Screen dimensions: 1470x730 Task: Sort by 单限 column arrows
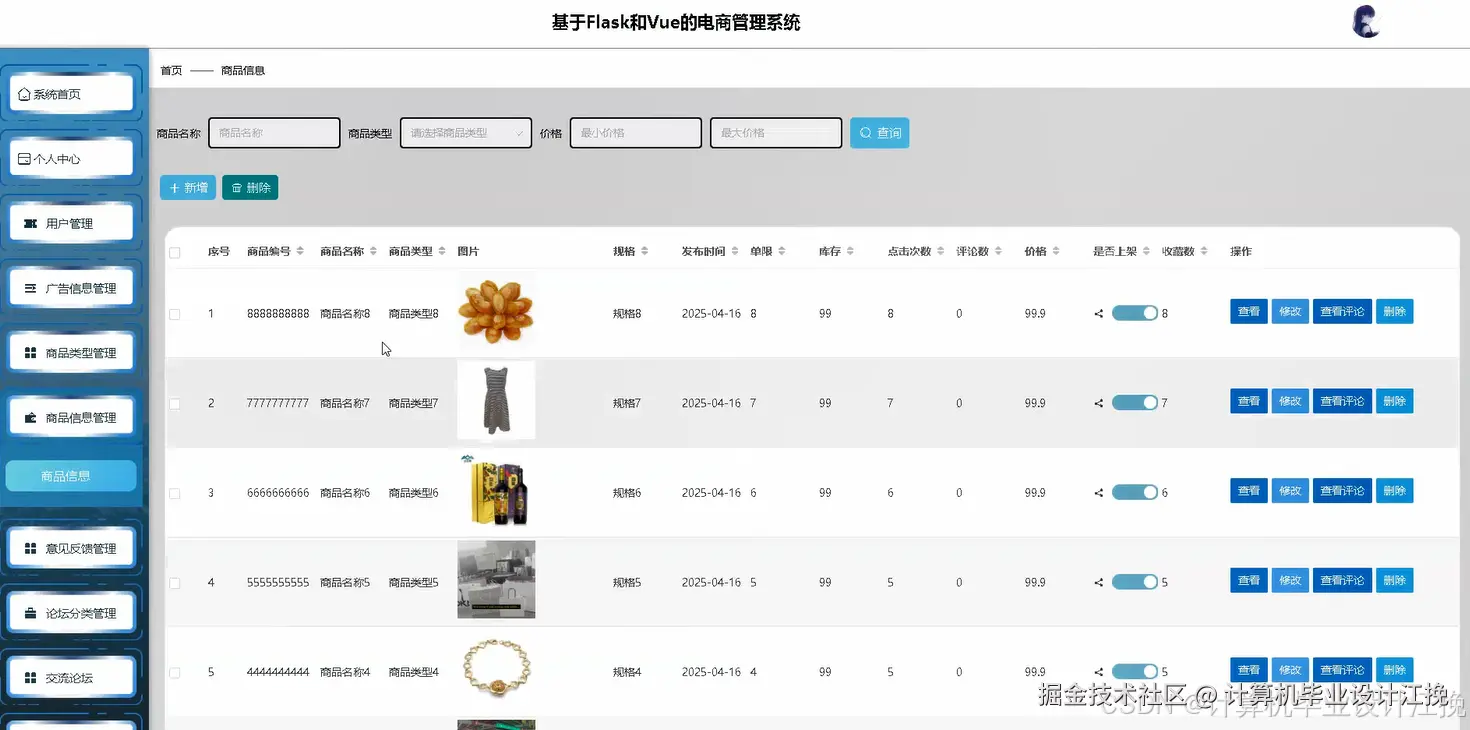click(x=782, y=251)
